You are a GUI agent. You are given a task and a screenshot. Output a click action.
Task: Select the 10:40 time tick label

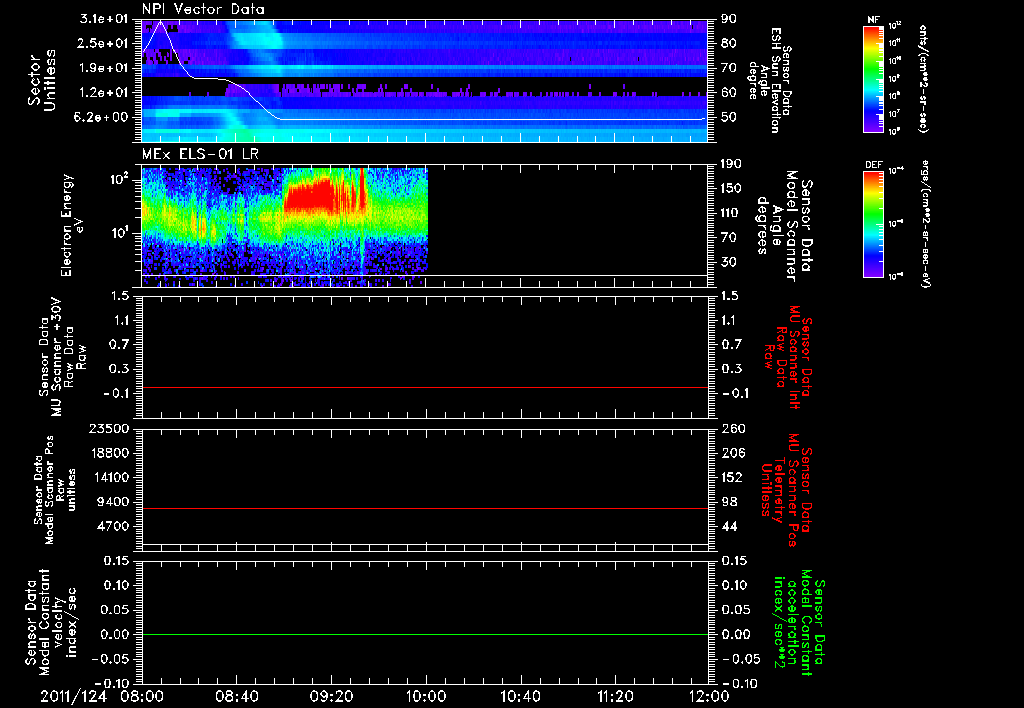[x=520, y=696]
